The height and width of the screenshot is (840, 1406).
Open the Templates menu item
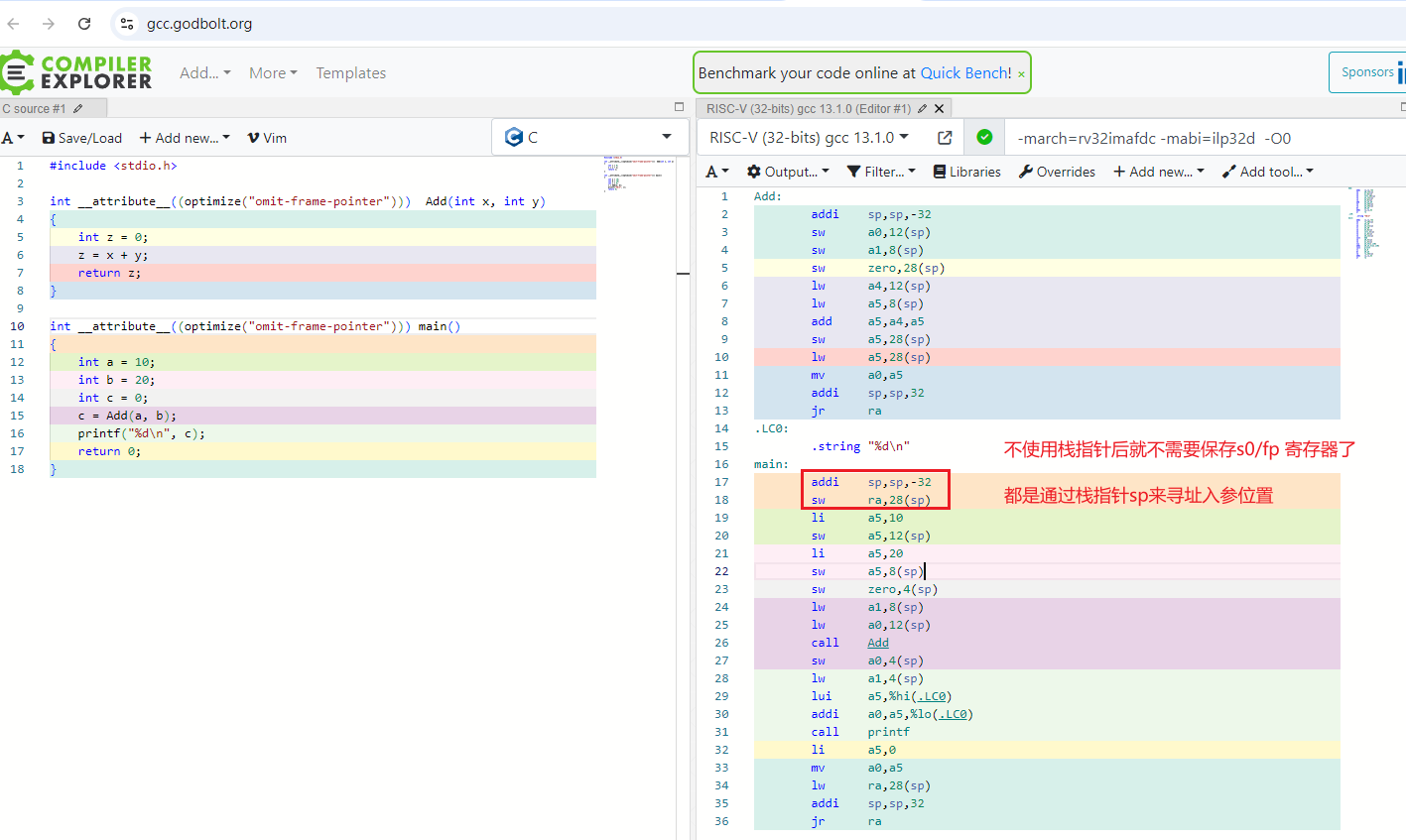[351, 73]
